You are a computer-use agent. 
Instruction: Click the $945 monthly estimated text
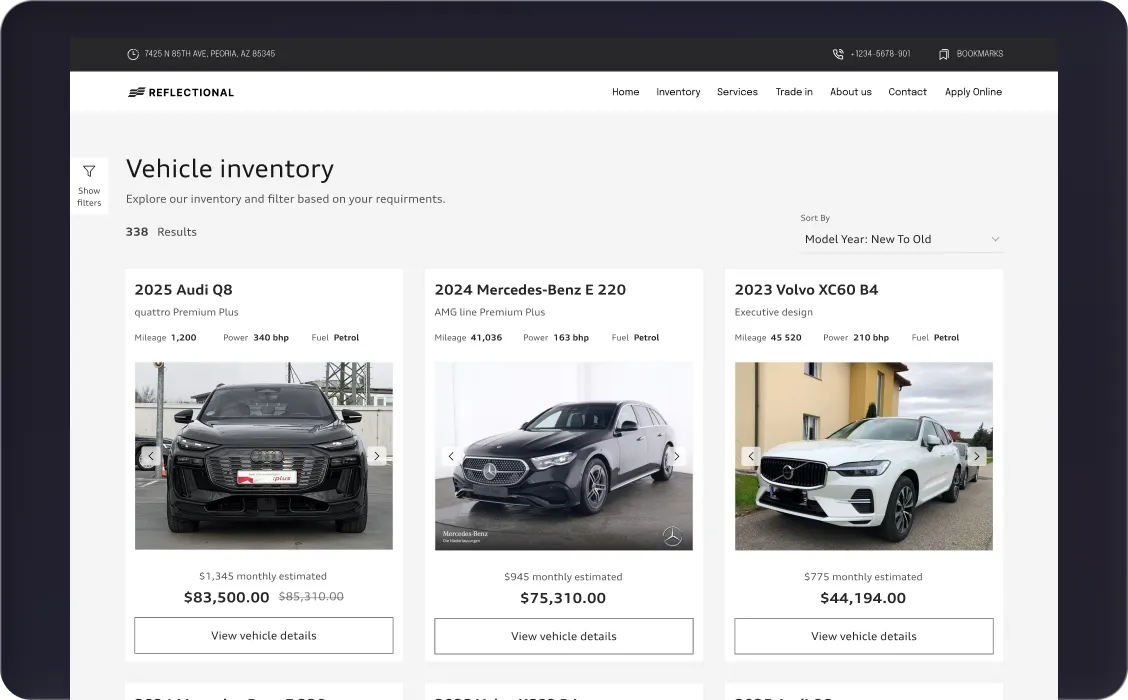pos(563,577)
